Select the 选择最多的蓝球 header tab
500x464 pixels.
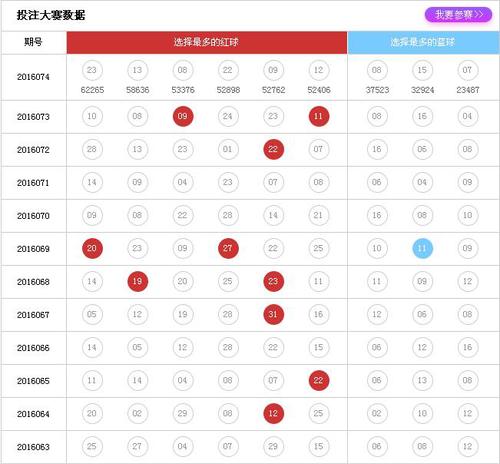click(x=423, y=42)
